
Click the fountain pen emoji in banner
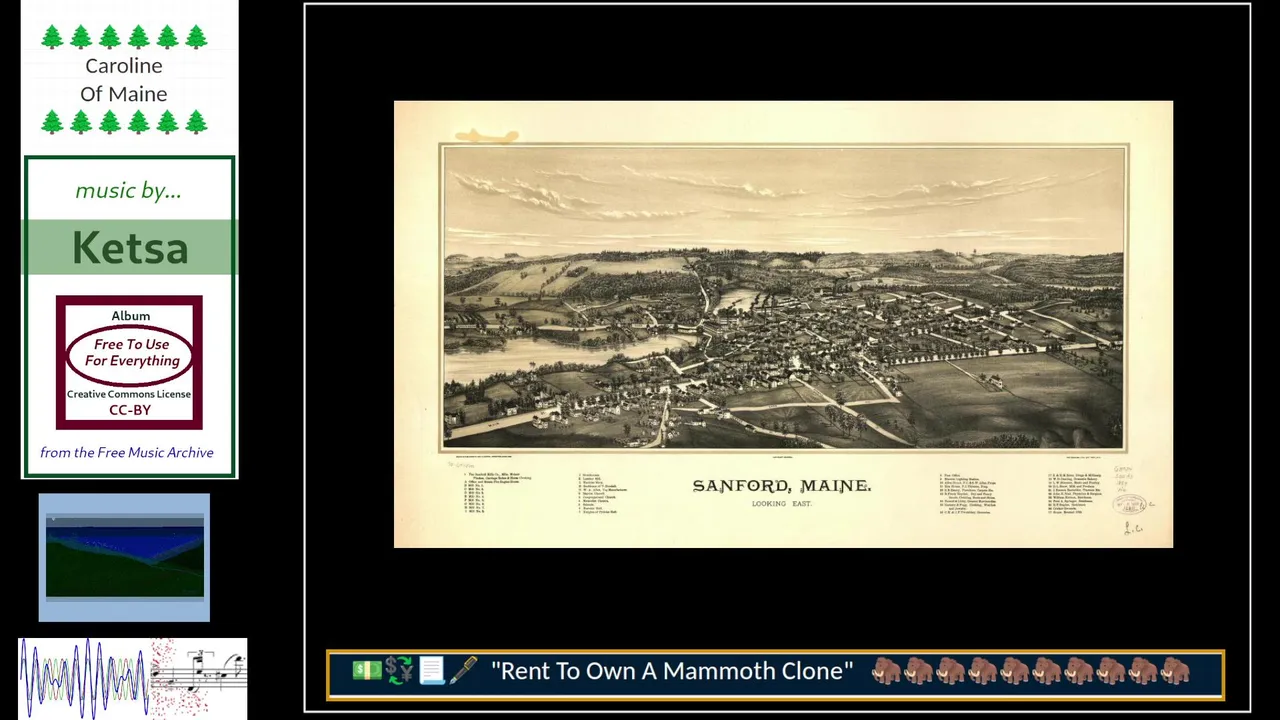pos(463,671)
